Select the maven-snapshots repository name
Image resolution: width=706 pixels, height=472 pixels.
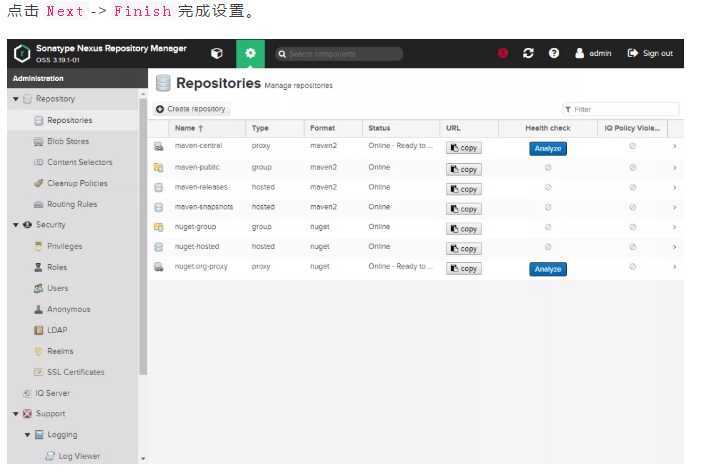[204, 207]
